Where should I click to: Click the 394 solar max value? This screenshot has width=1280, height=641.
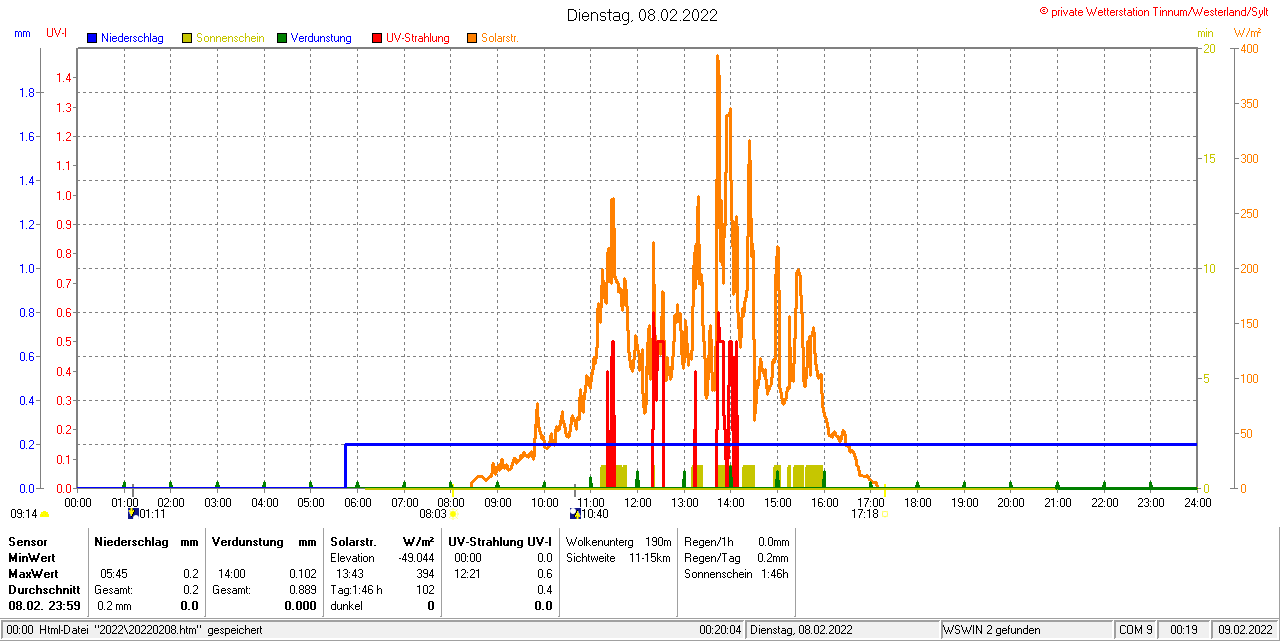(x=425, y=574)
